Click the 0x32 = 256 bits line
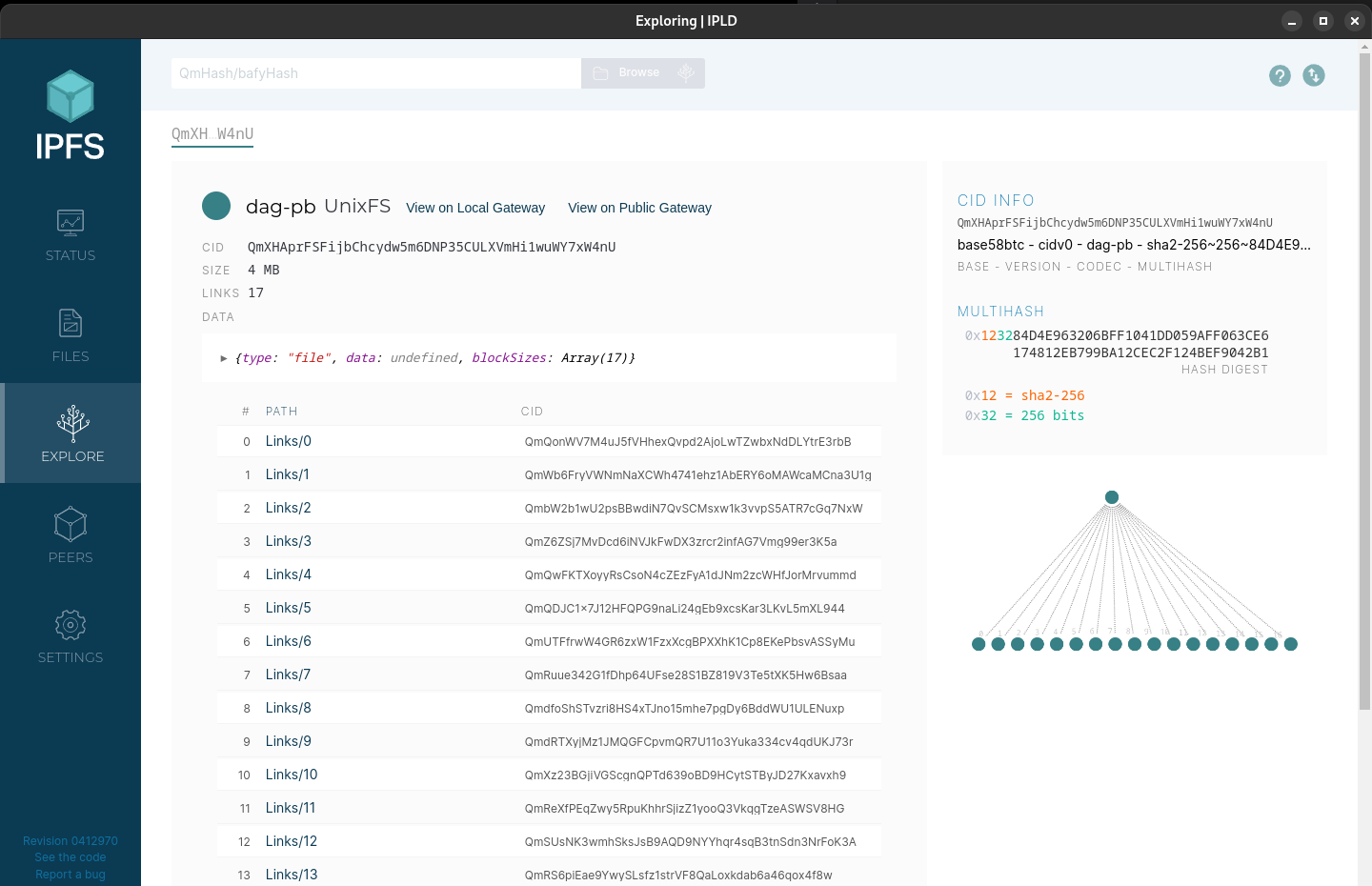This screenshot has height=886, width=1372. coord(1024,415)
